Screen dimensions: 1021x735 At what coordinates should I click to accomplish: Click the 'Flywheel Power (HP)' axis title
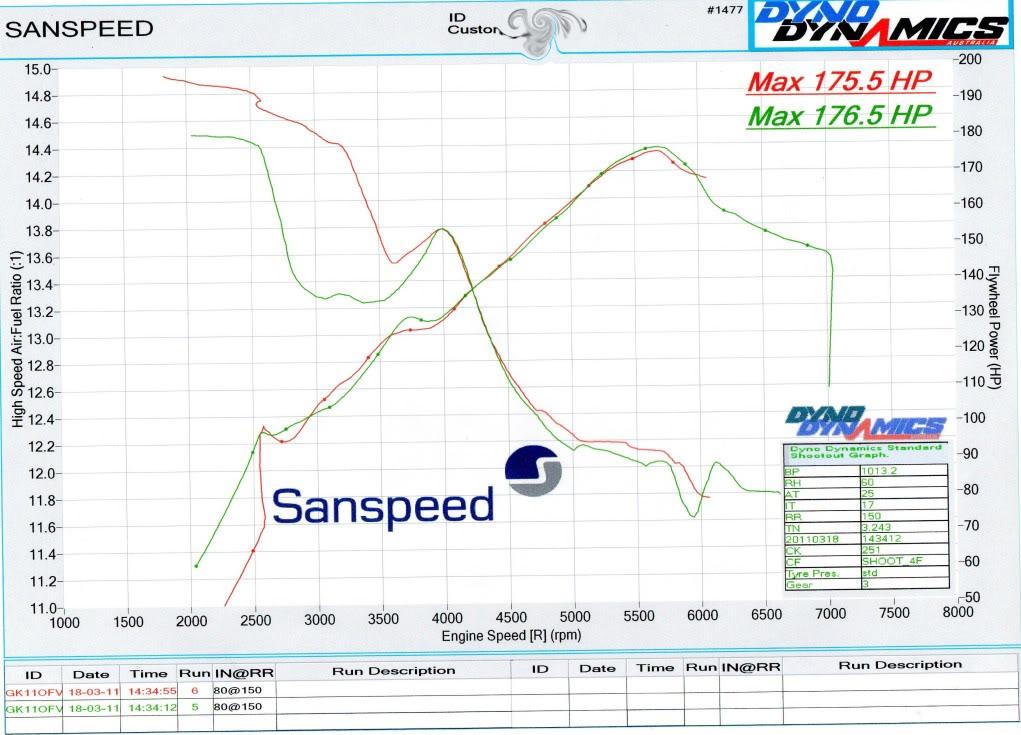tap(994, 327)
